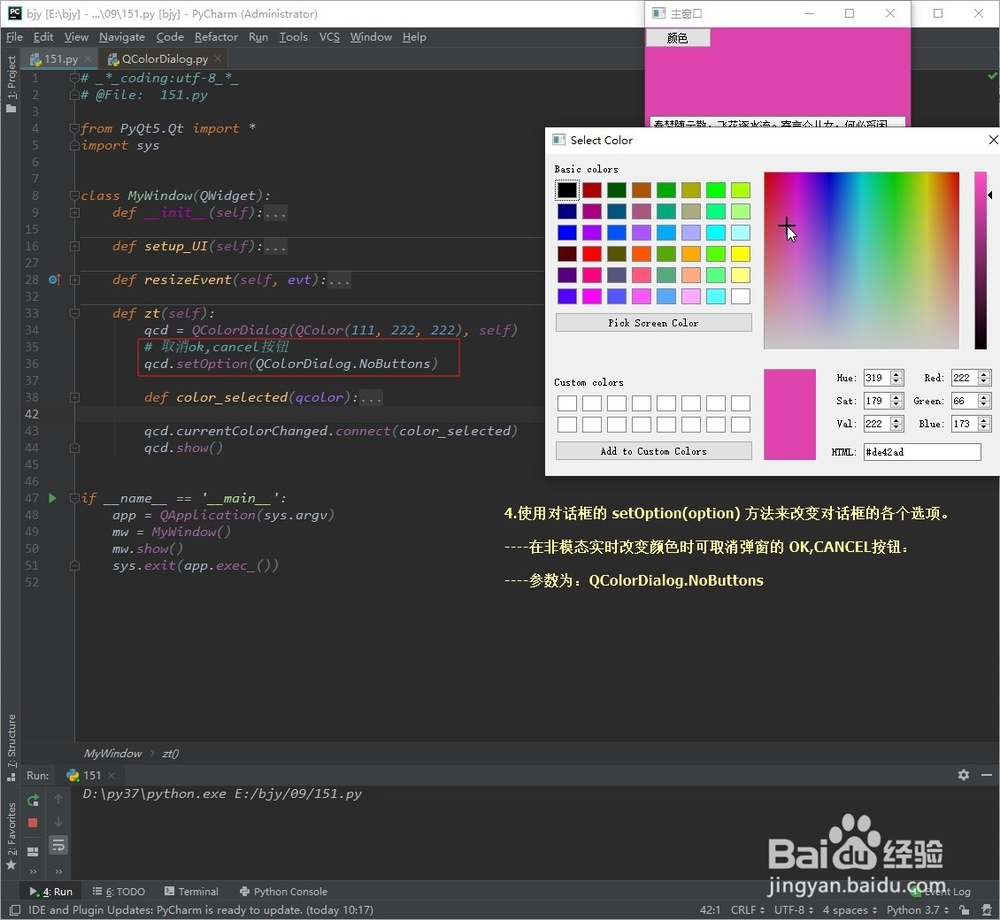Expand folded color_selected function at line 38
The width and height of the screenshot is (1000, 920).
(x=75, y=397)
